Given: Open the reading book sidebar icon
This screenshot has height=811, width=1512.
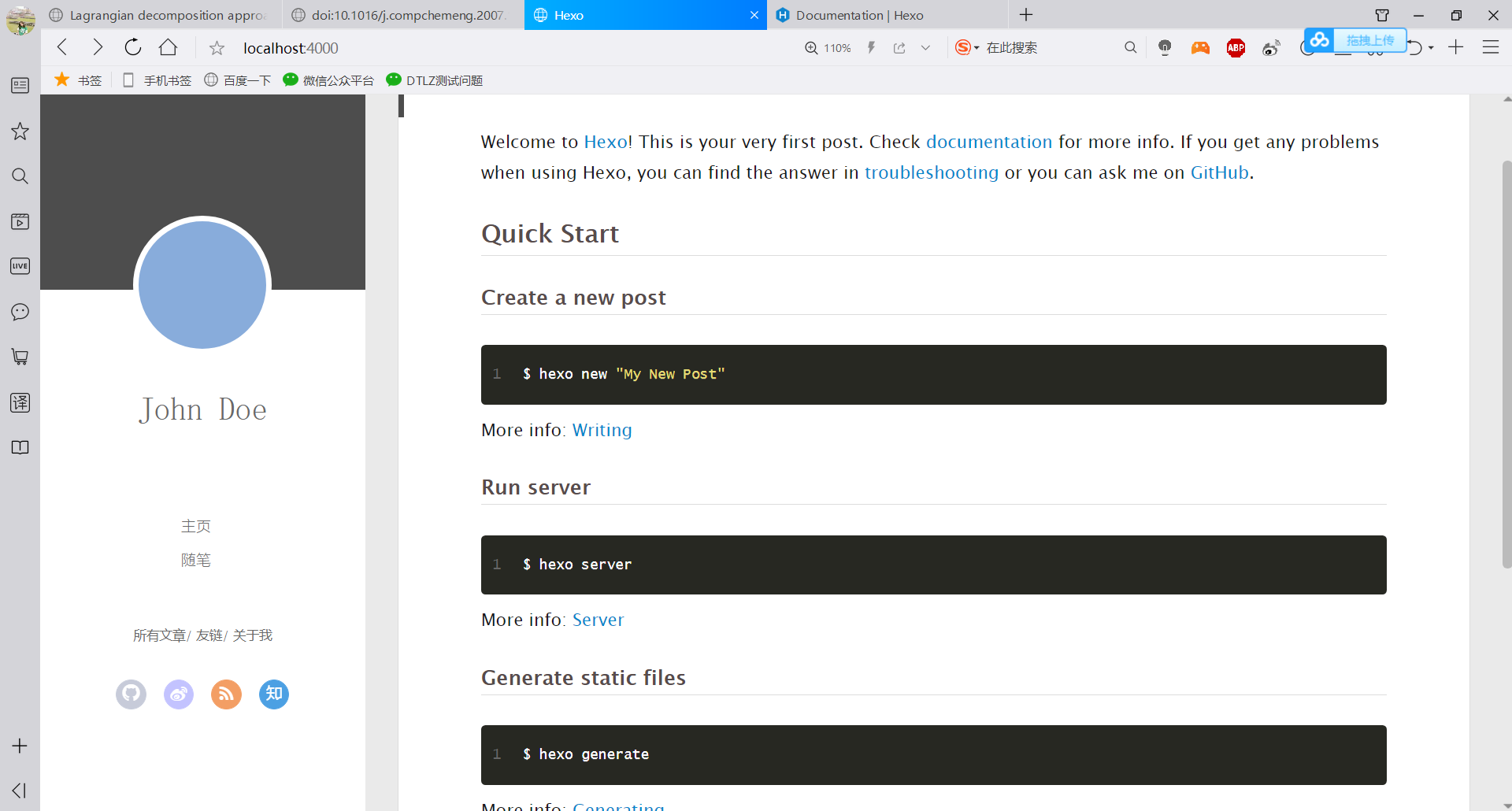Looking at the screenshot, I should tap(20, 447).
